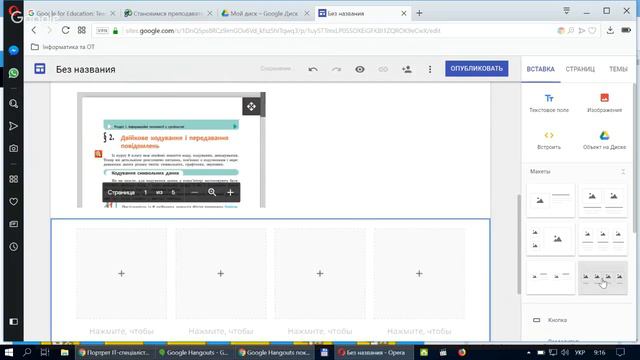Image resolution: width=640 pixels, height=360 pixels.
Task: Add editors with the person-plus icon
Action: [x=407, y=69]
